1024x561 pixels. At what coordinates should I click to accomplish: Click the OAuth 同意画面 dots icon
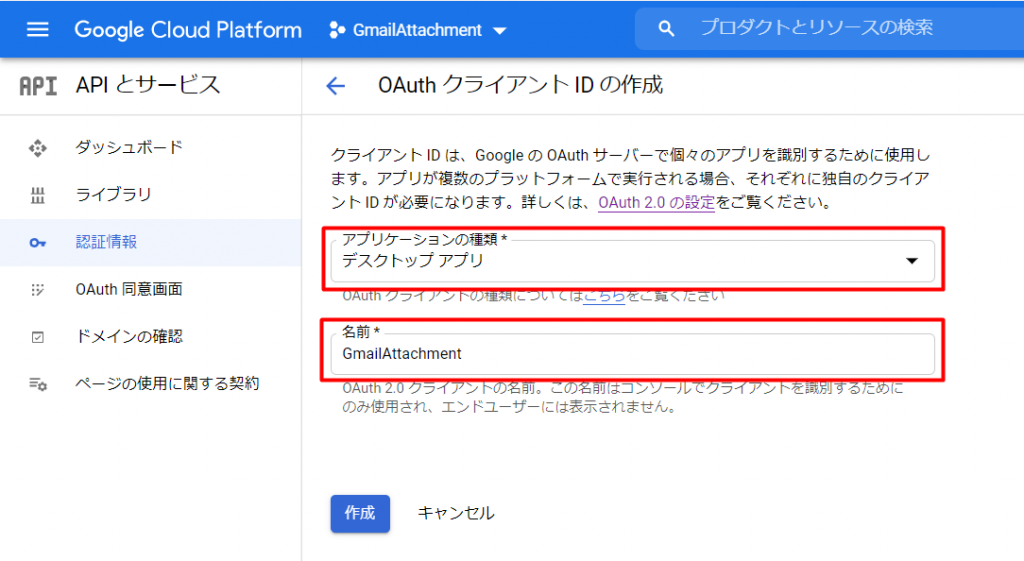pyautogui.click(x=38, y=289)
